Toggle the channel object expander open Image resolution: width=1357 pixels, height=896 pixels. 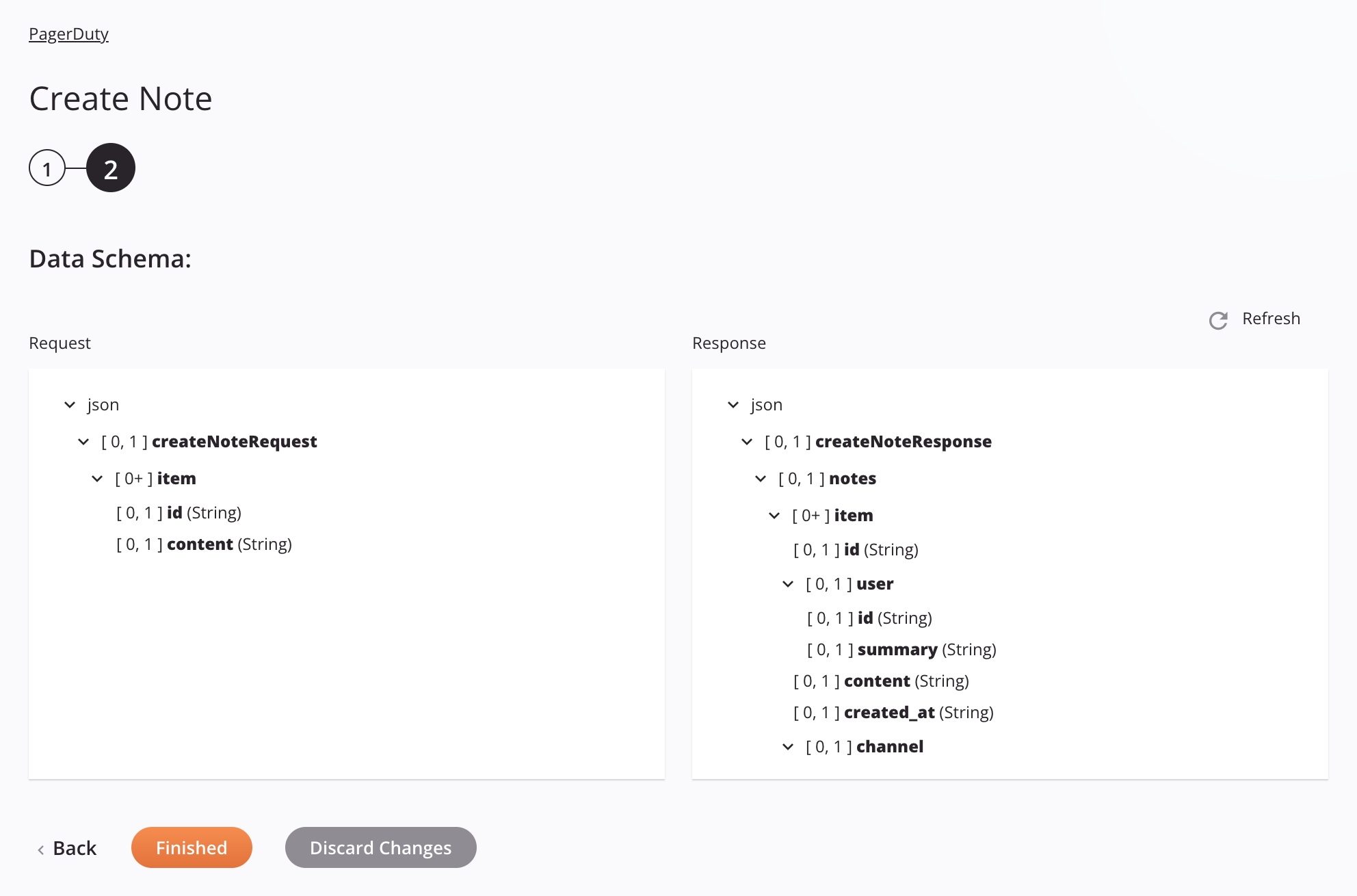pos(787,746)
